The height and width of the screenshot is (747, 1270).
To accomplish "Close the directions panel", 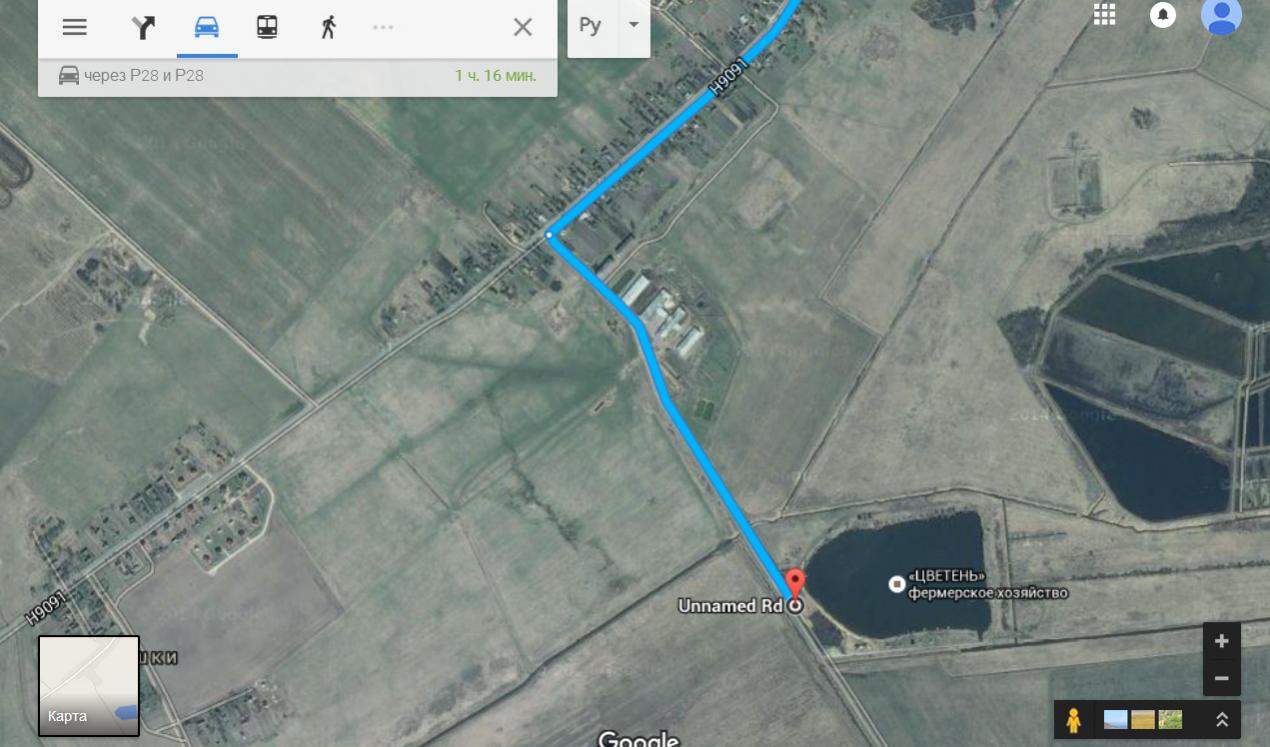I will [523, 27].
